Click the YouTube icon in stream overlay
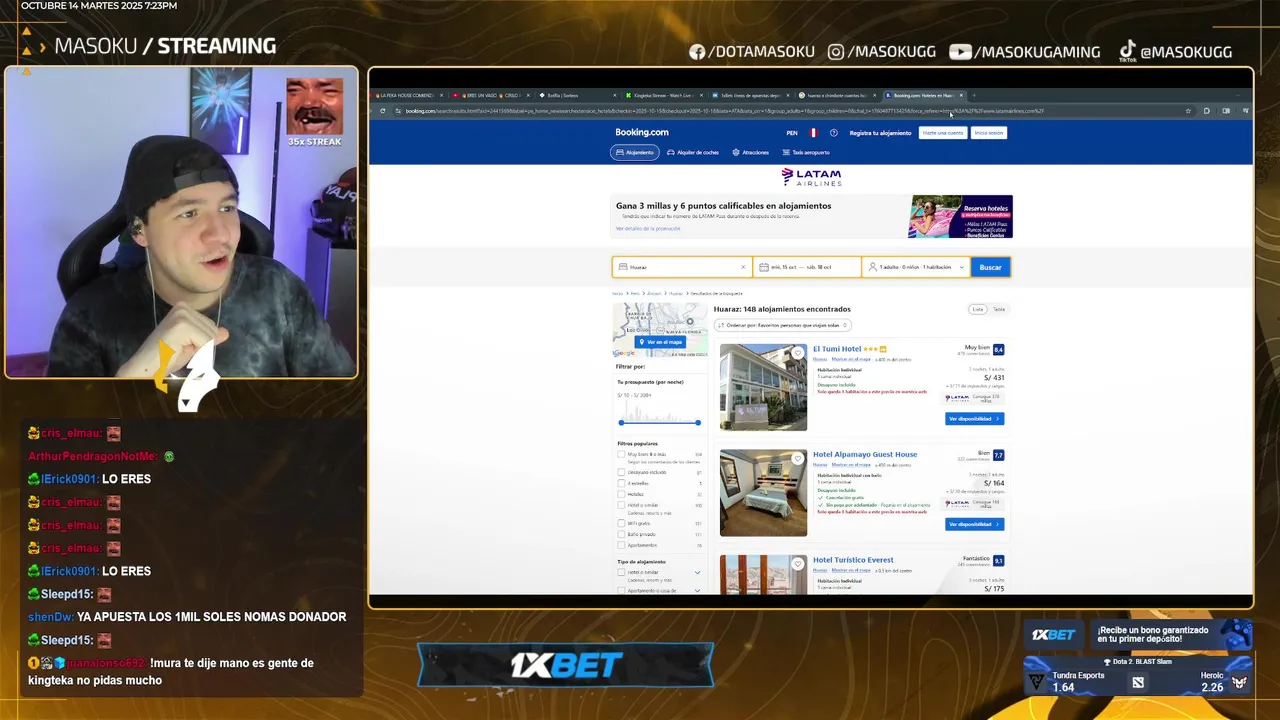This screenshot has height=720, width=1280. tap(960, 52)
